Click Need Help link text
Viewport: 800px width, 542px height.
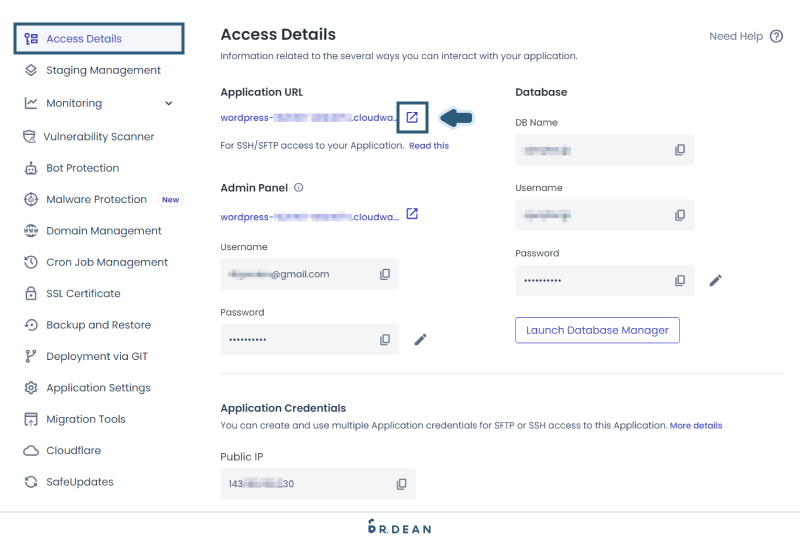pos(736,36)
